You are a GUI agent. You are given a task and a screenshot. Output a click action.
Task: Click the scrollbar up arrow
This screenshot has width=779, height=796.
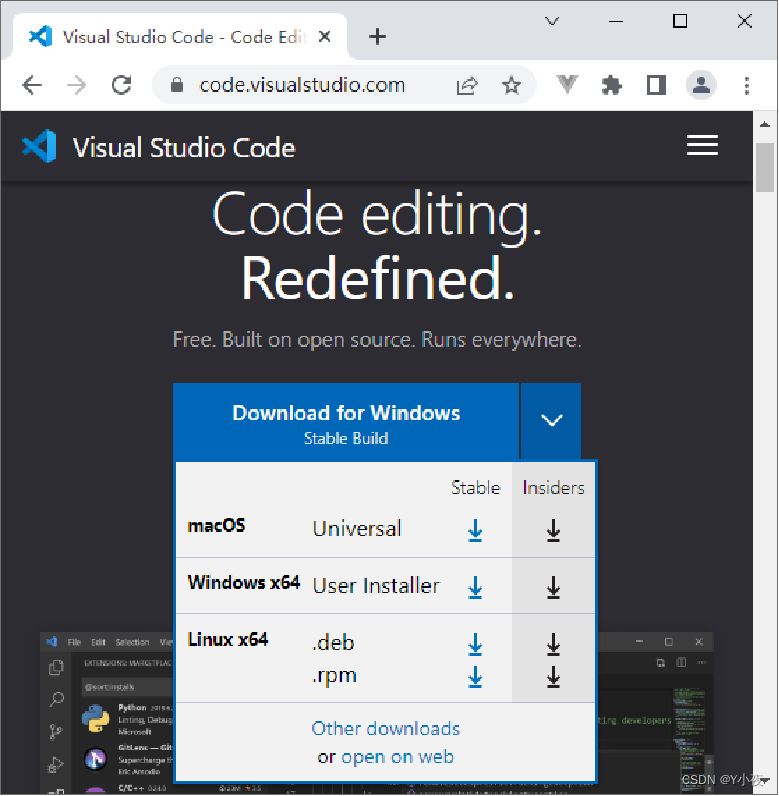tap(765, 124)
